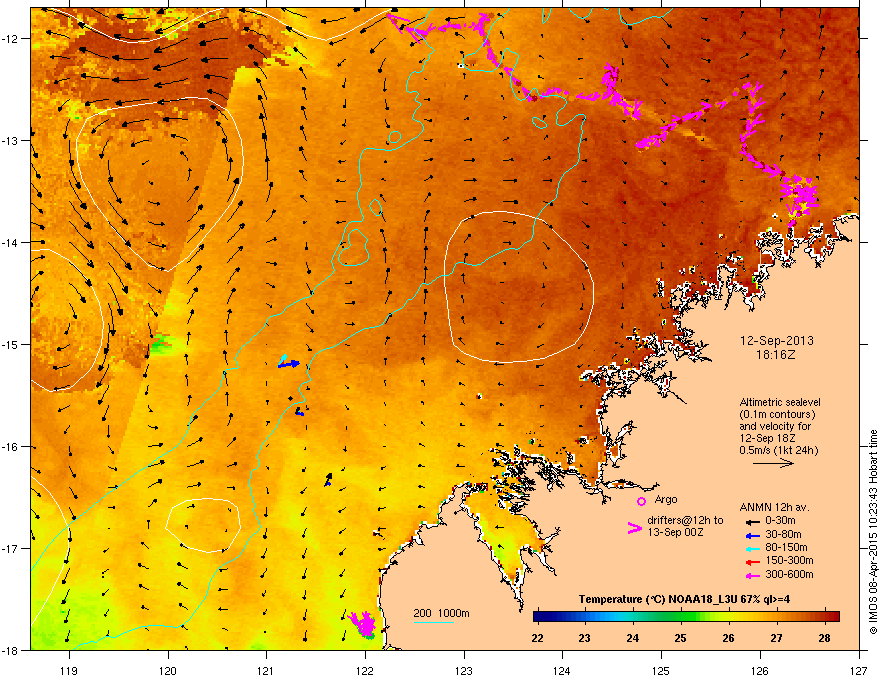The width and height of the screenshot is (880, 680).
Task: Click the 'Altimetric sealevel' caption text
Action: click(x=780, y=402)
